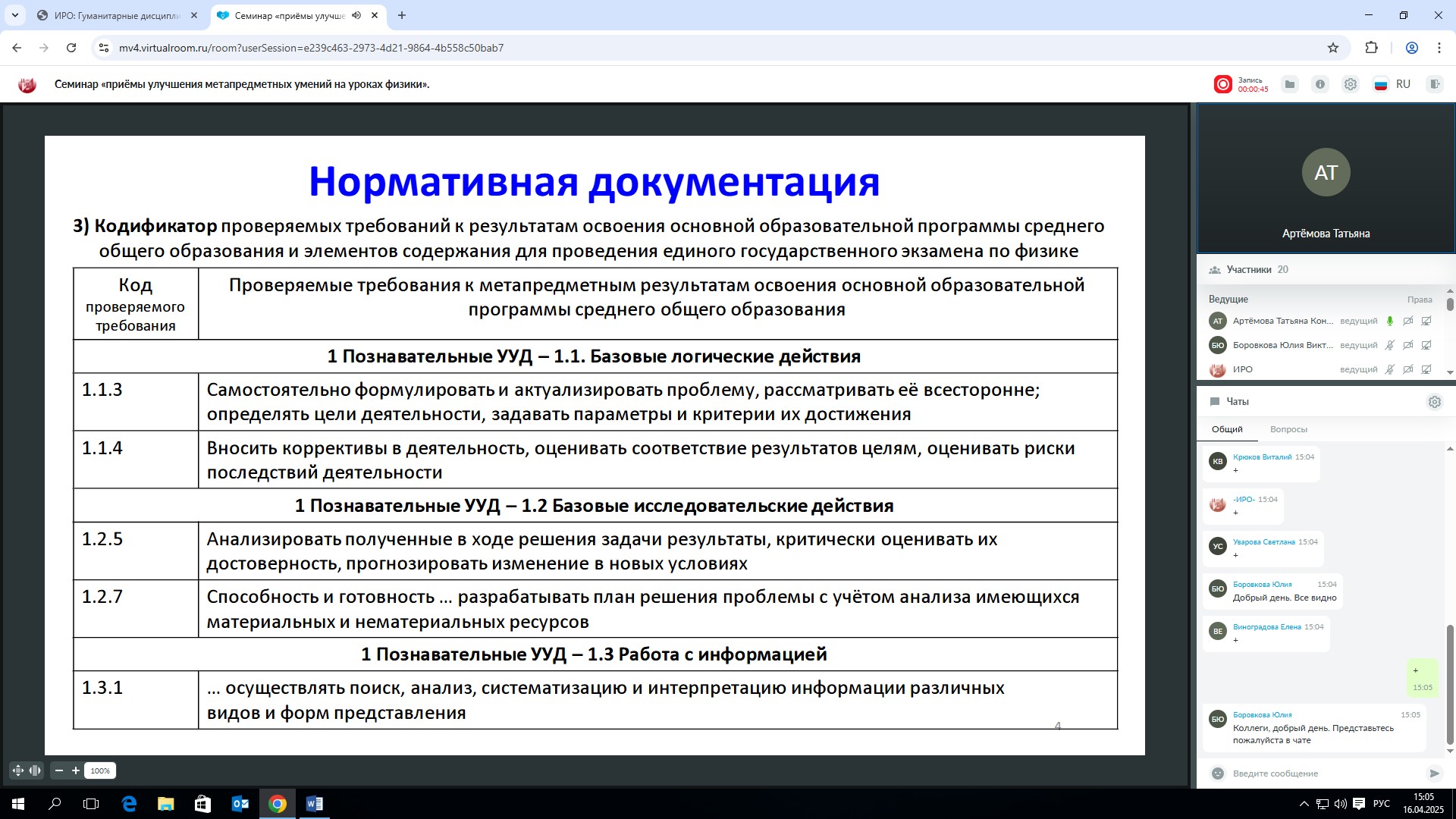Click the send message arrow button
This screenshot has height=819, width=1456.
click(1434, 773)
